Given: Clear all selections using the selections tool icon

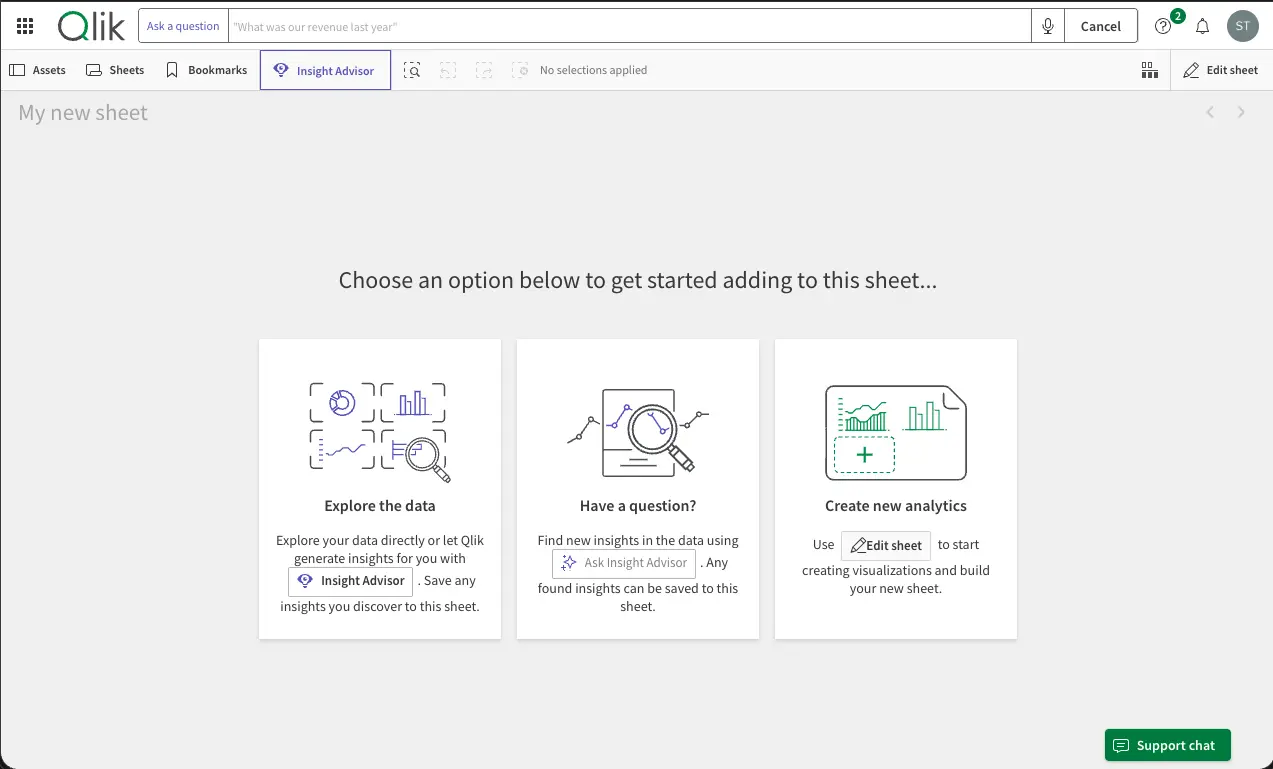Looking at the screenshot, I should pyautogui.click(x=520, y=70).
